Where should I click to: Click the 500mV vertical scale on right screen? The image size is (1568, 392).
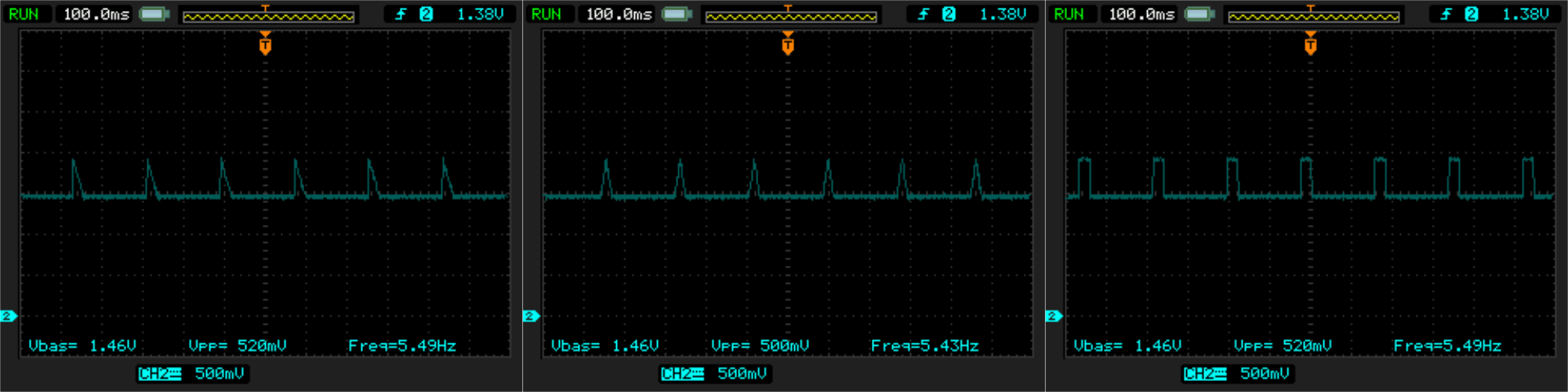pyautogui.click(x=1265, y=374)
